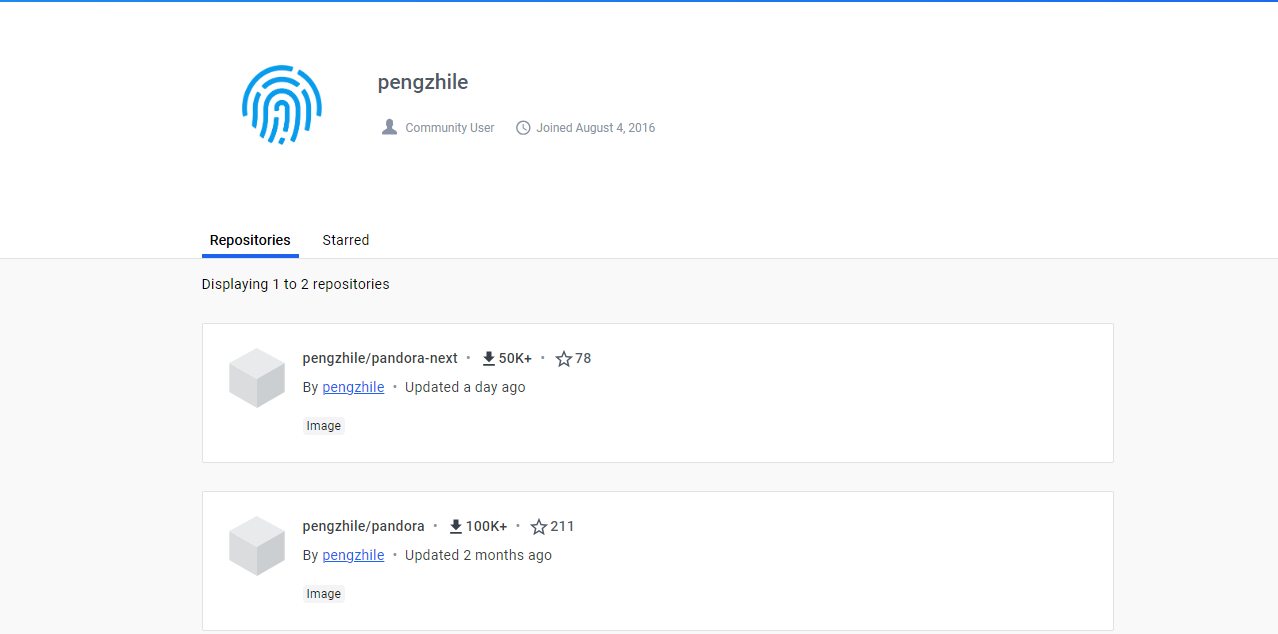Viewport: 1278px width, 634px height.
Task: Click the pandora-next repository cube thumbnail
Action: [256, 378]
